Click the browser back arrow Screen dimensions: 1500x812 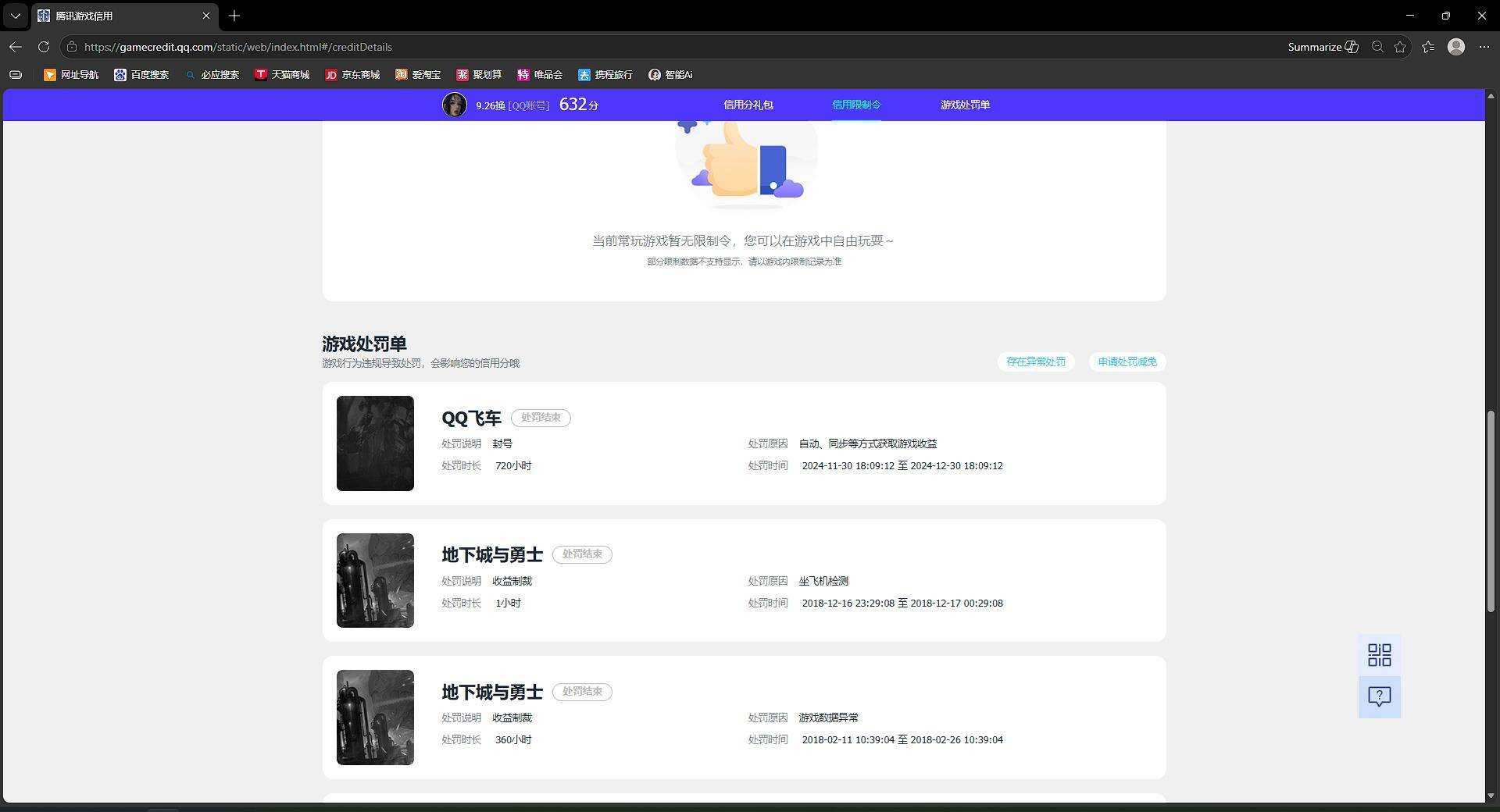(16, 47)
